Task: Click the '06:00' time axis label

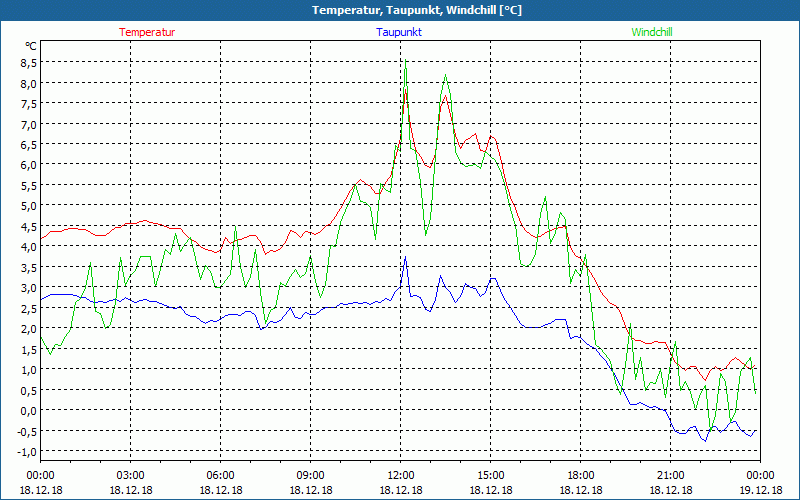Action: click(x=220, y=475)
